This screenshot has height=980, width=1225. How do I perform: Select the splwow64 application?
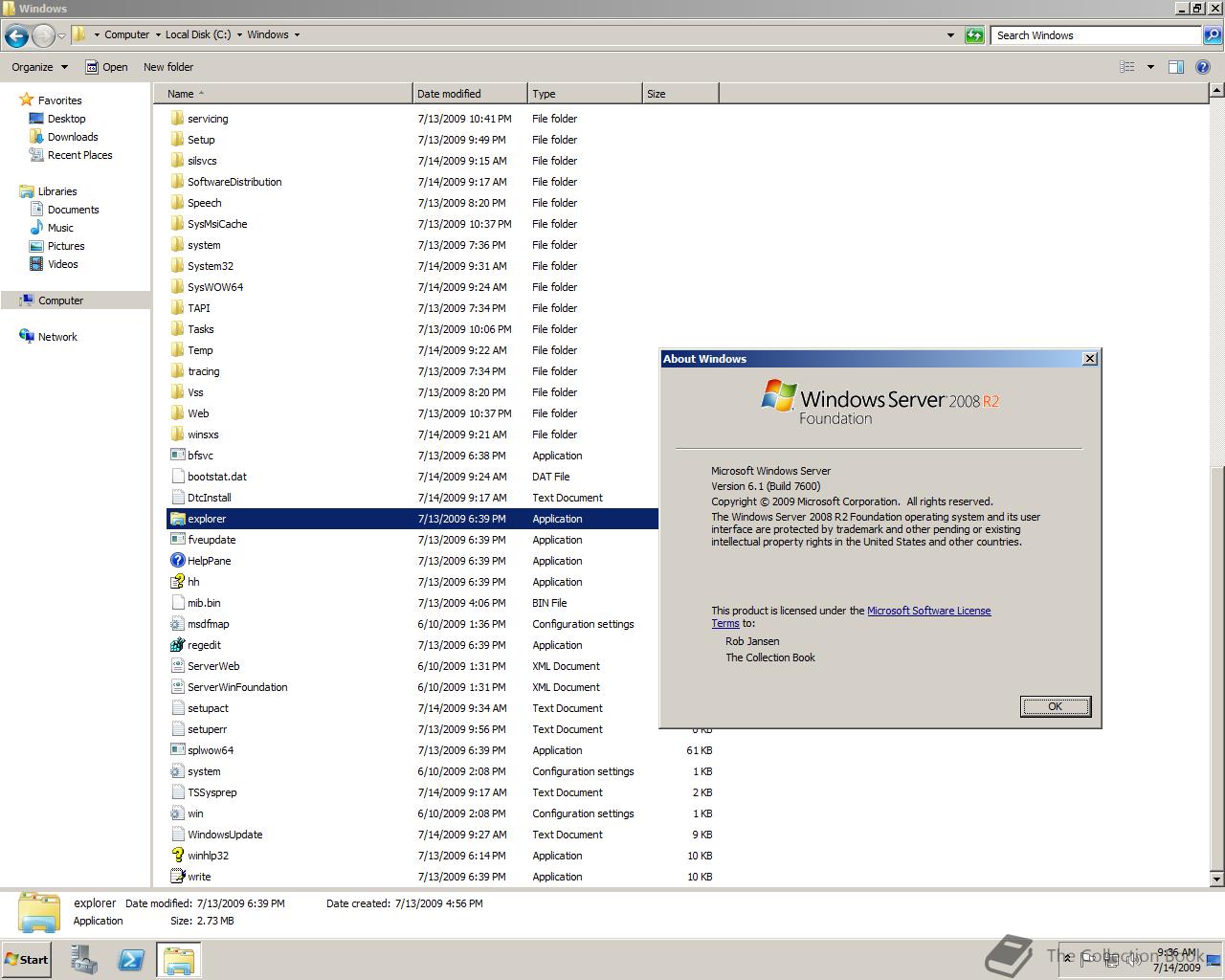[211, 750]
